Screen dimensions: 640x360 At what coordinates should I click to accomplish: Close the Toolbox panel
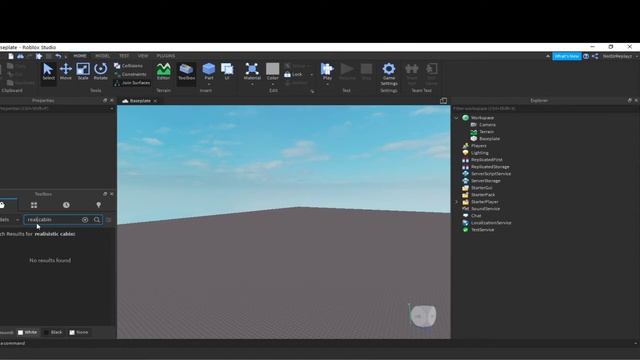coord(111,194)
